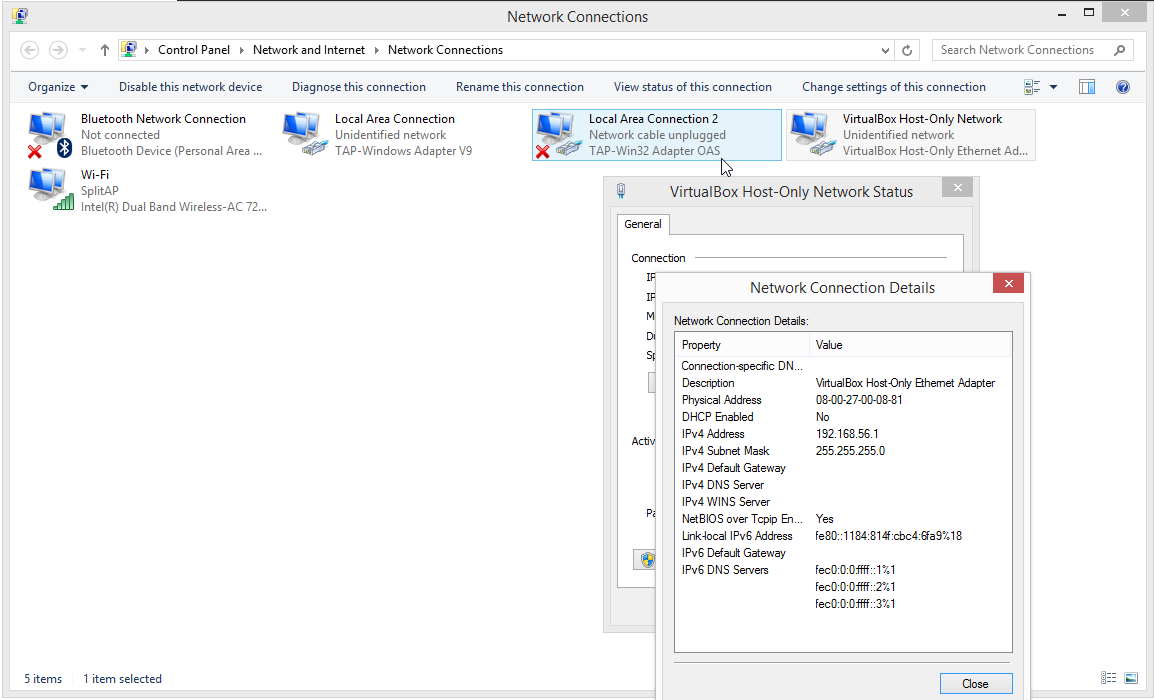Click the Value column header

911,344
